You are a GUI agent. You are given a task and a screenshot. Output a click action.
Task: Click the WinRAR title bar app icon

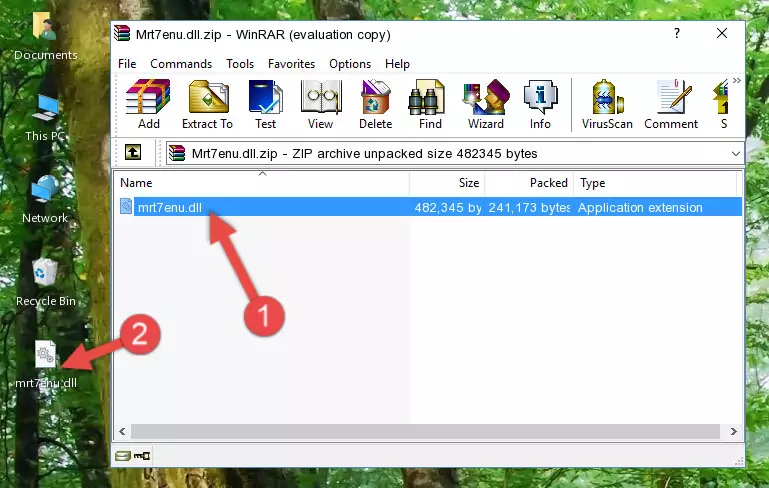click(x=122, y=33)
